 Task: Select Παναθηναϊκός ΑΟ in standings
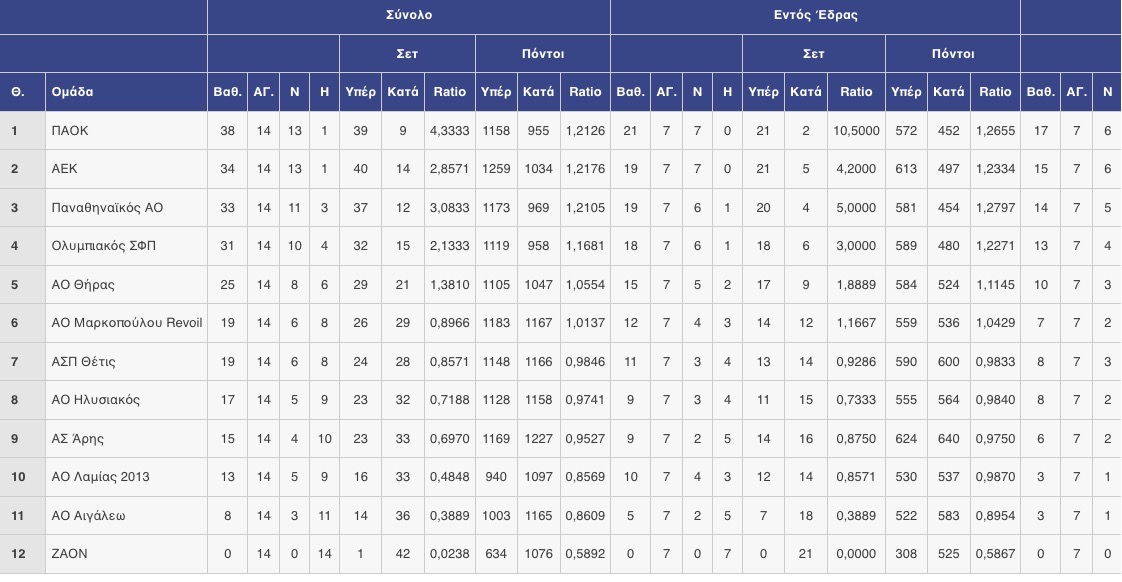(107, 208)
